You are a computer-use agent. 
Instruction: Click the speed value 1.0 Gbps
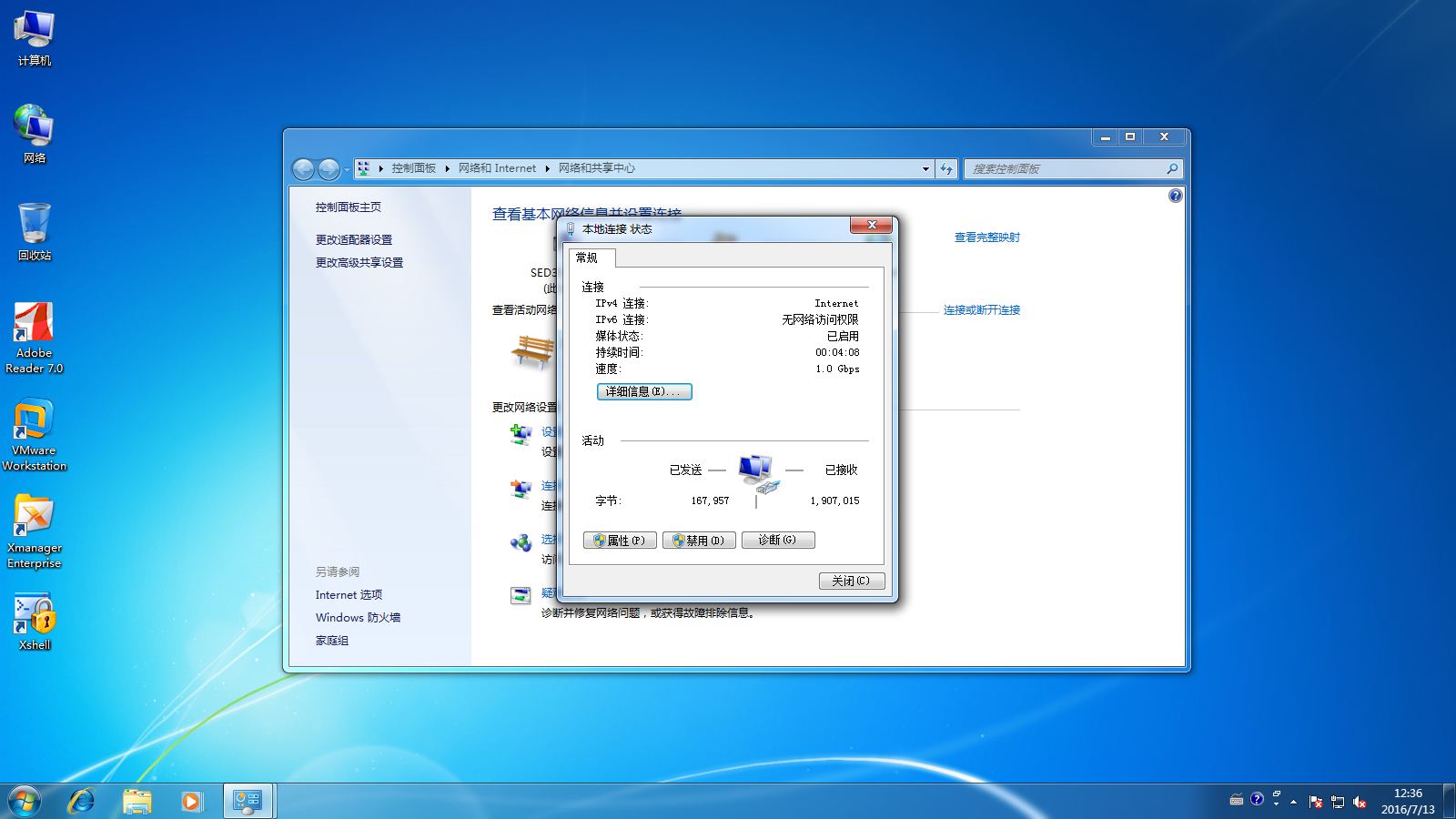pyautogui.click(x=837, y=369)
